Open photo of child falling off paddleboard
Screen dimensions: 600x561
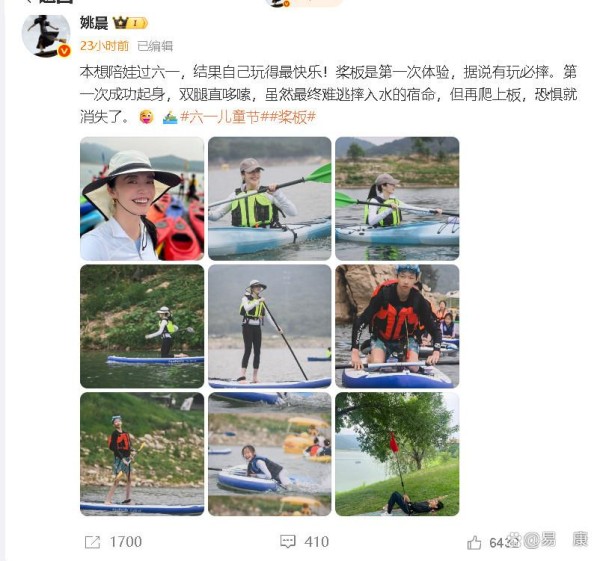(269, 454)
